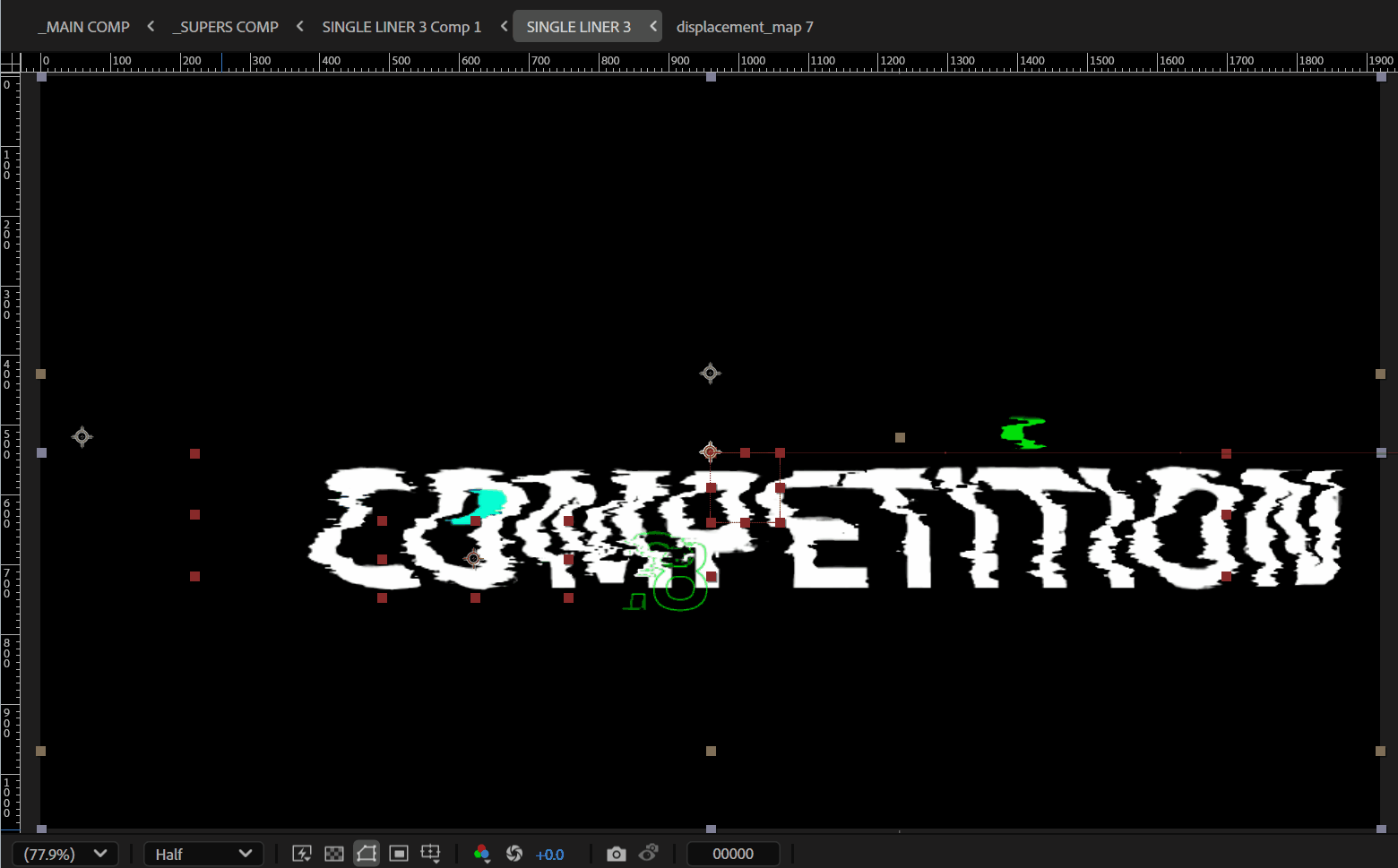
Task: Click the 00000 current time field
Action: coord(733,854)
